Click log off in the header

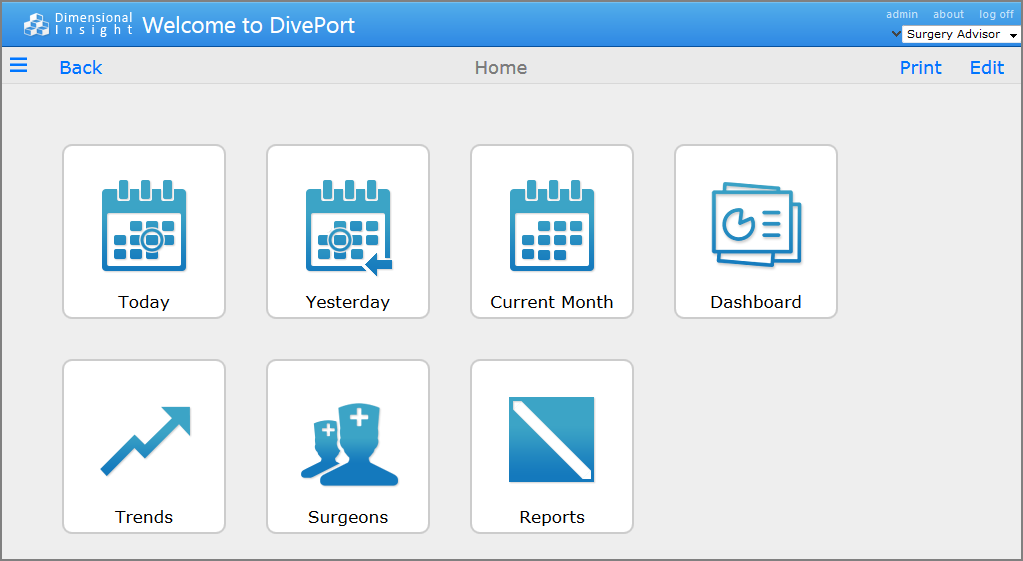click(x=996, y=15)
